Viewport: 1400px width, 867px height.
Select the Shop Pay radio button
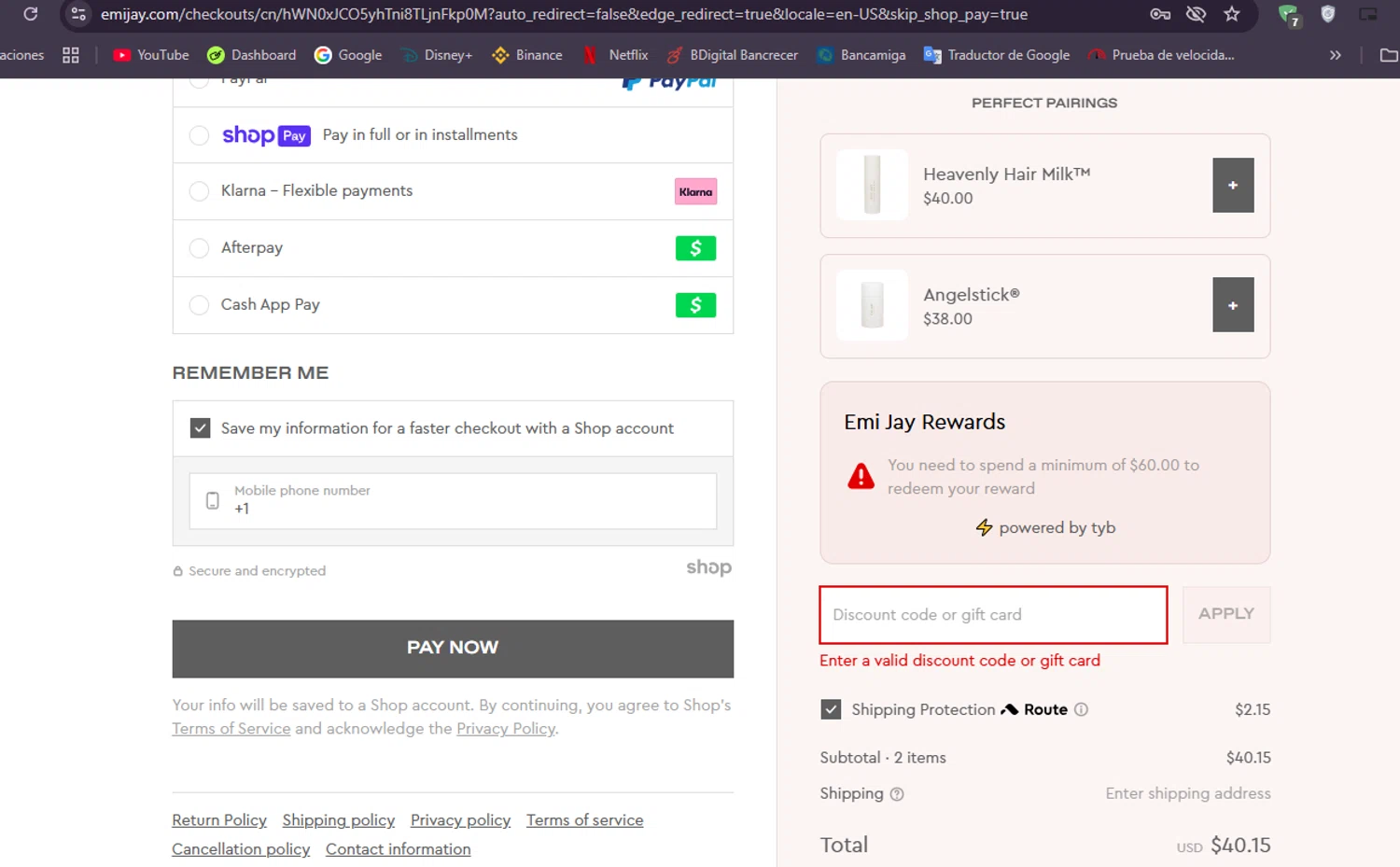pos(199,135)
